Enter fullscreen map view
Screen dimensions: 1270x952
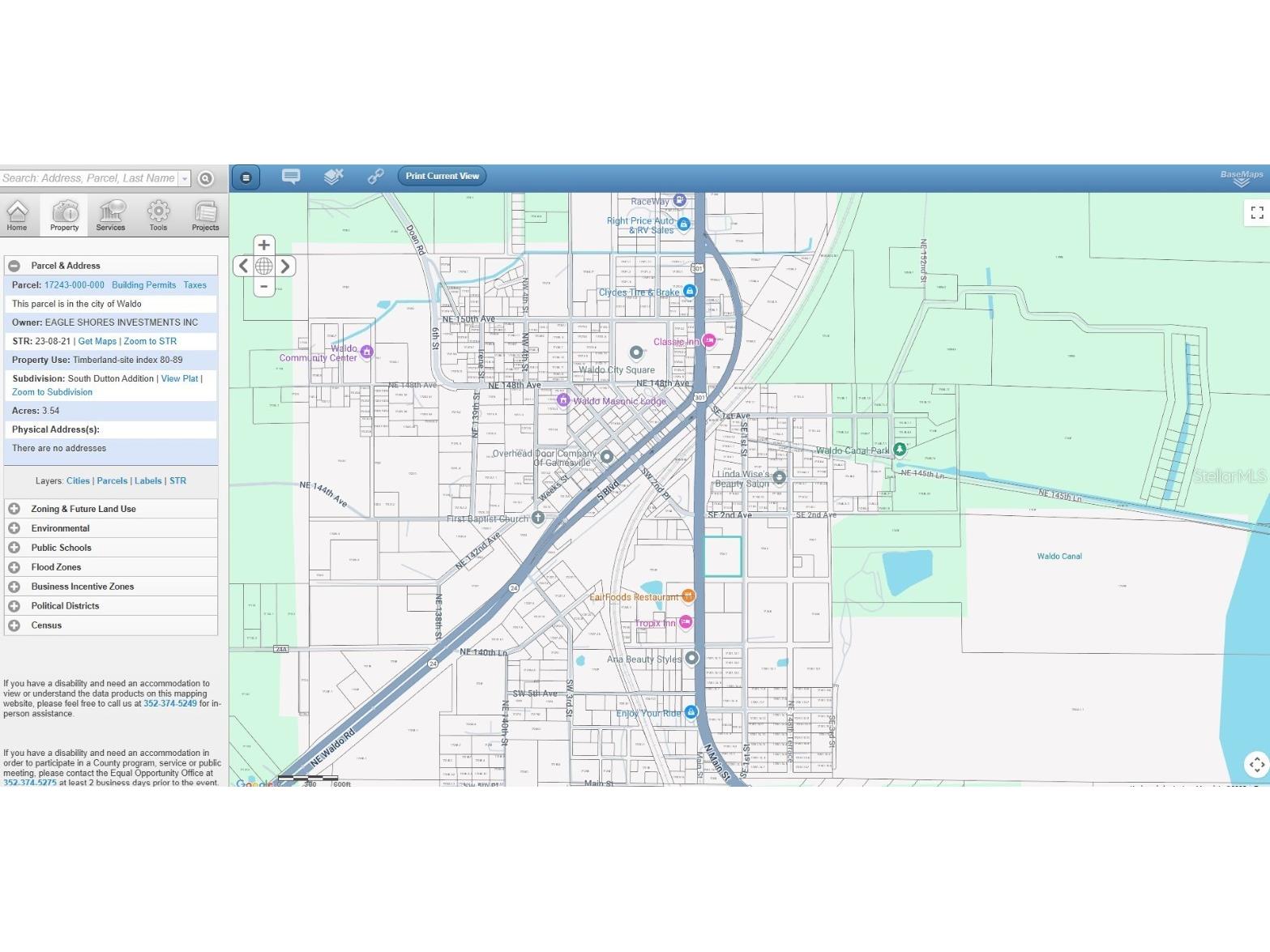coord(1257,212)
